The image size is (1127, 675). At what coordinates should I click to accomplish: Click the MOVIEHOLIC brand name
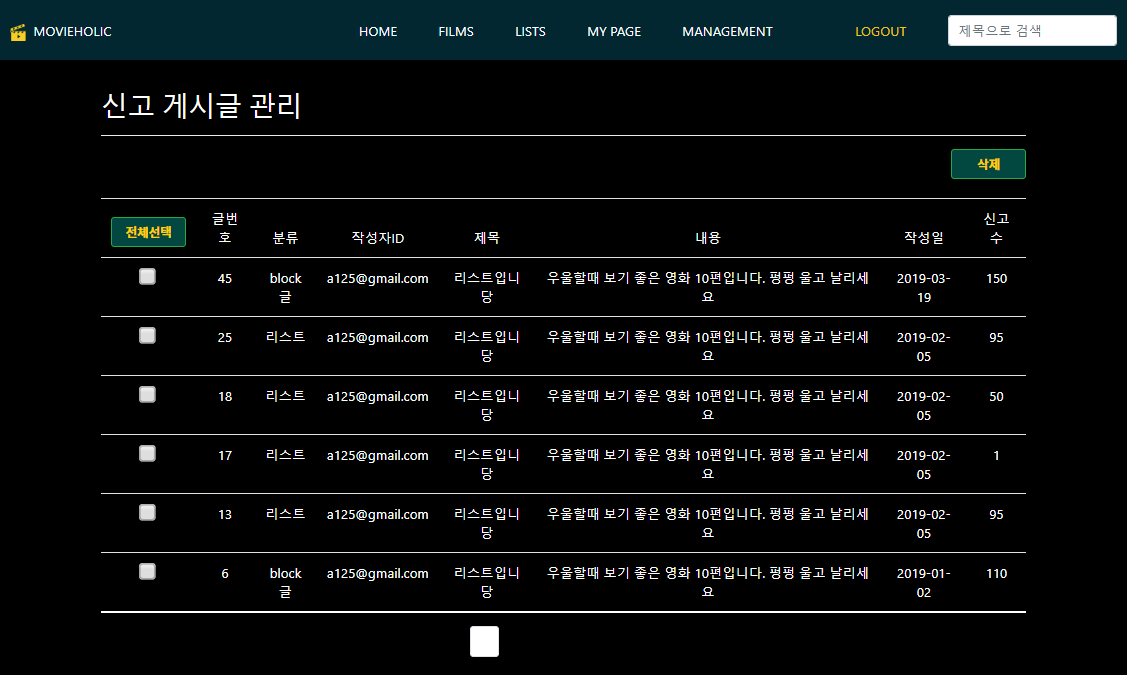click(73, 32)
